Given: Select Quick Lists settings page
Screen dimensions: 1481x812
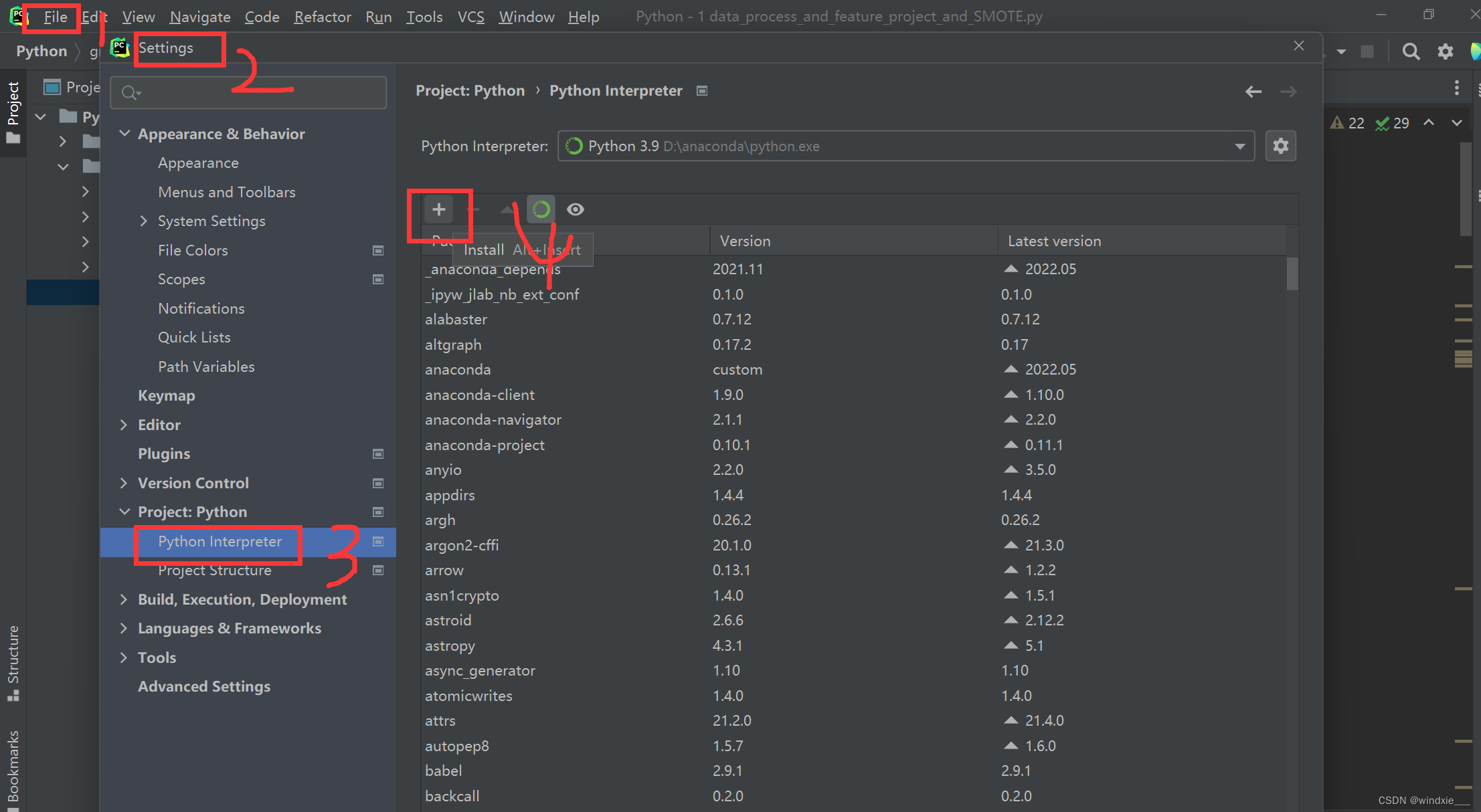Looking at the screenshot, I should (x=194, y=337).
